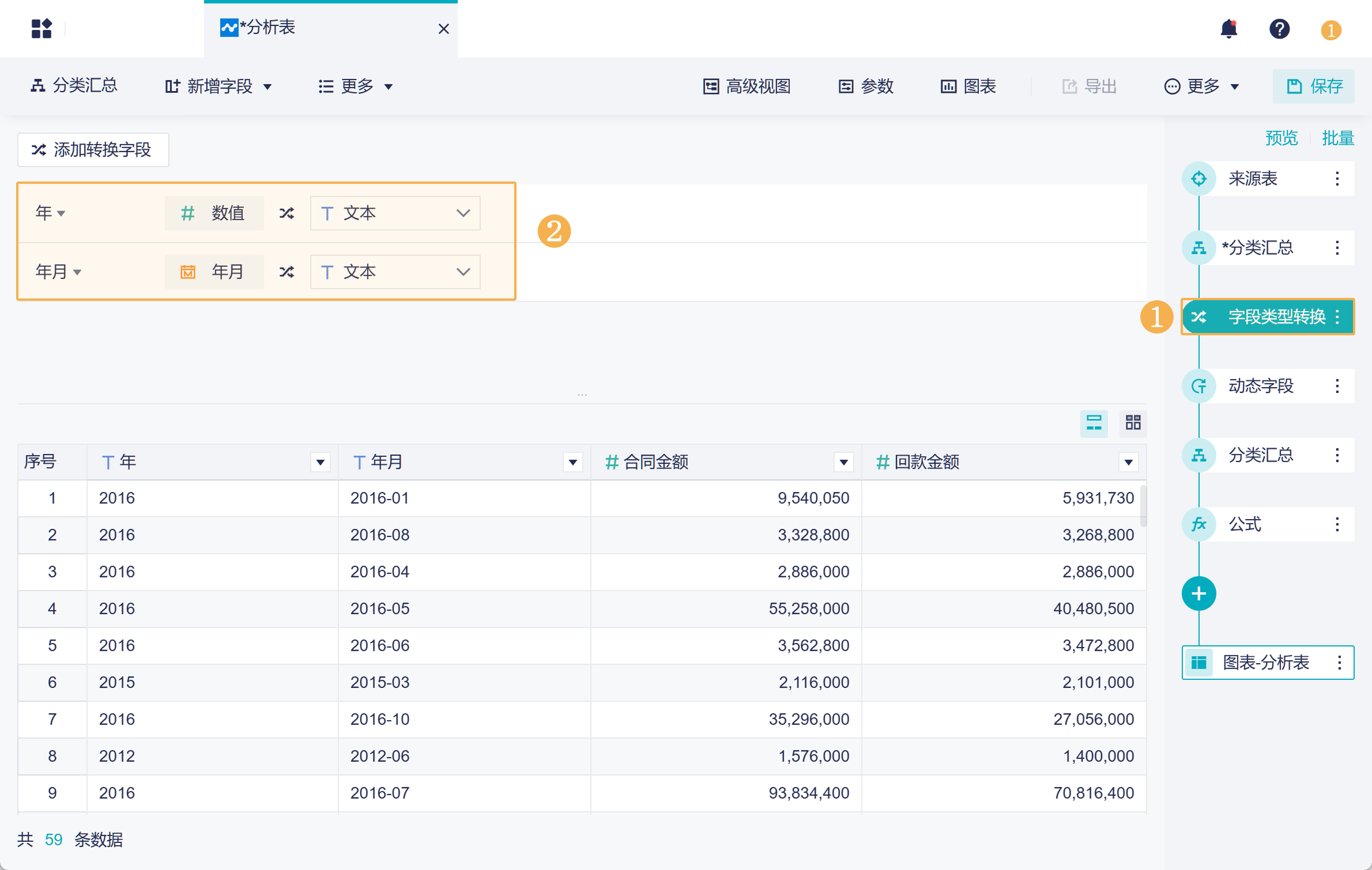Open lower 分类汇总 step options menu
Viewport: 1372px width, 870px height.
(x=1337, y=455)
